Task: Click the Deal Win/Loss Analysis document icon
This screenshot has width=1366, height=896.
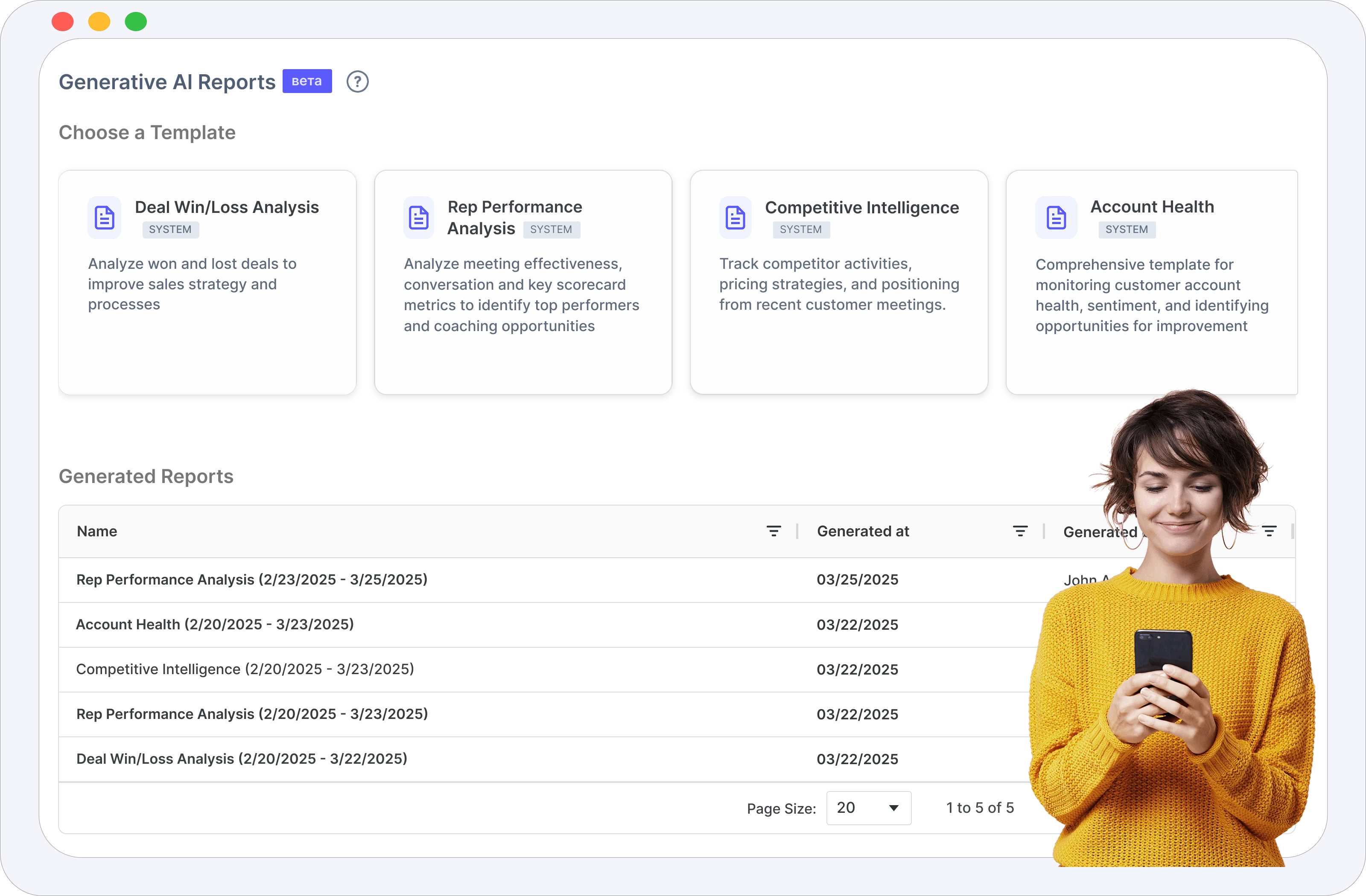Action: (x=105, y=218)
